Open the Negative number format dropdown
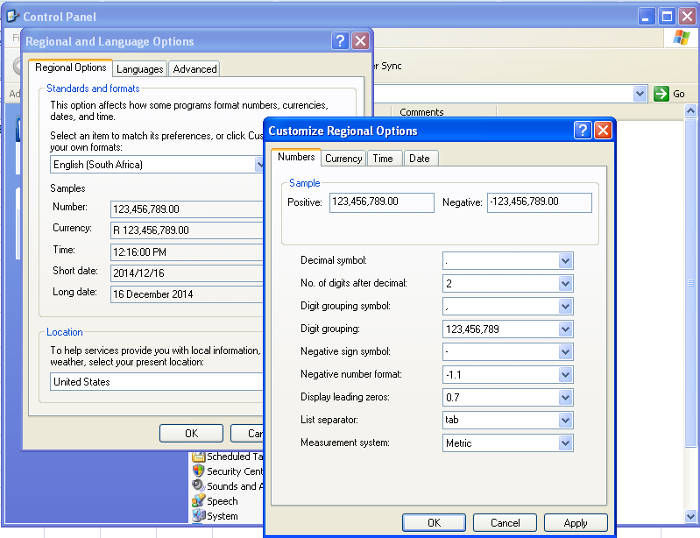 pyautogui.click(x=565, y=375)
